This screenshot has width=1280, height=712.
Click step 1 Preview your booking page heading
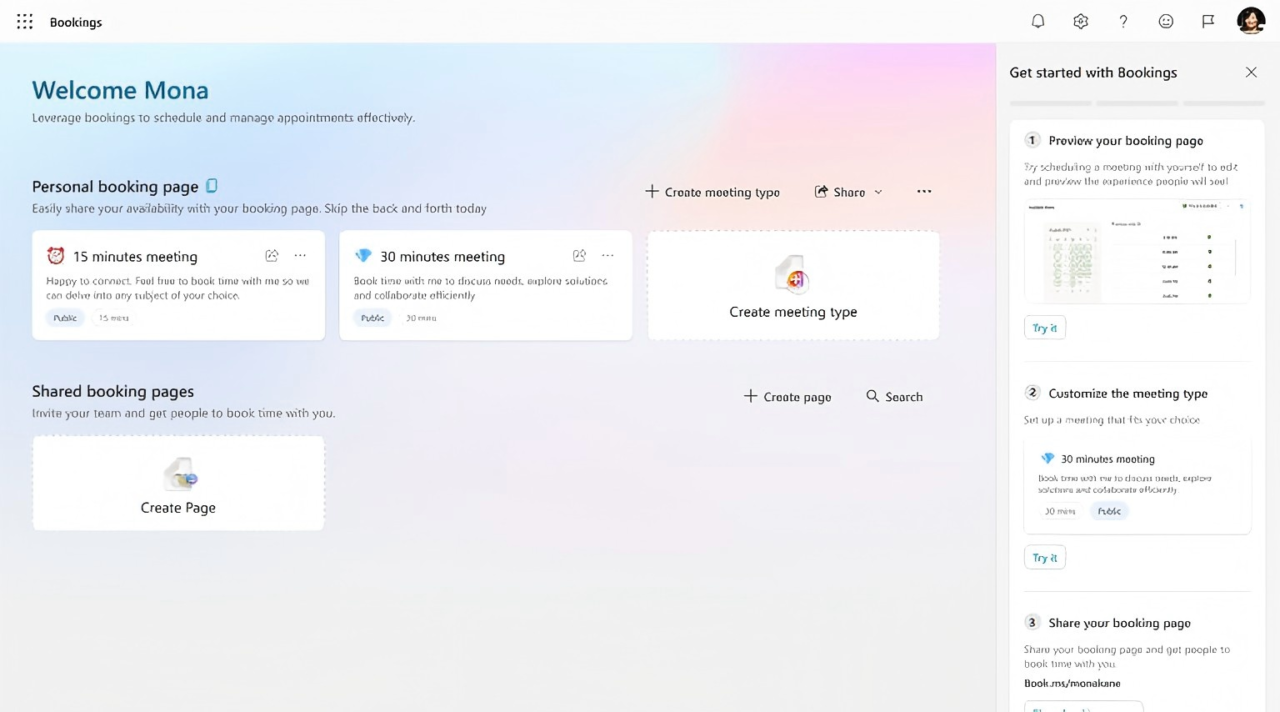[x=1126, y=141]
